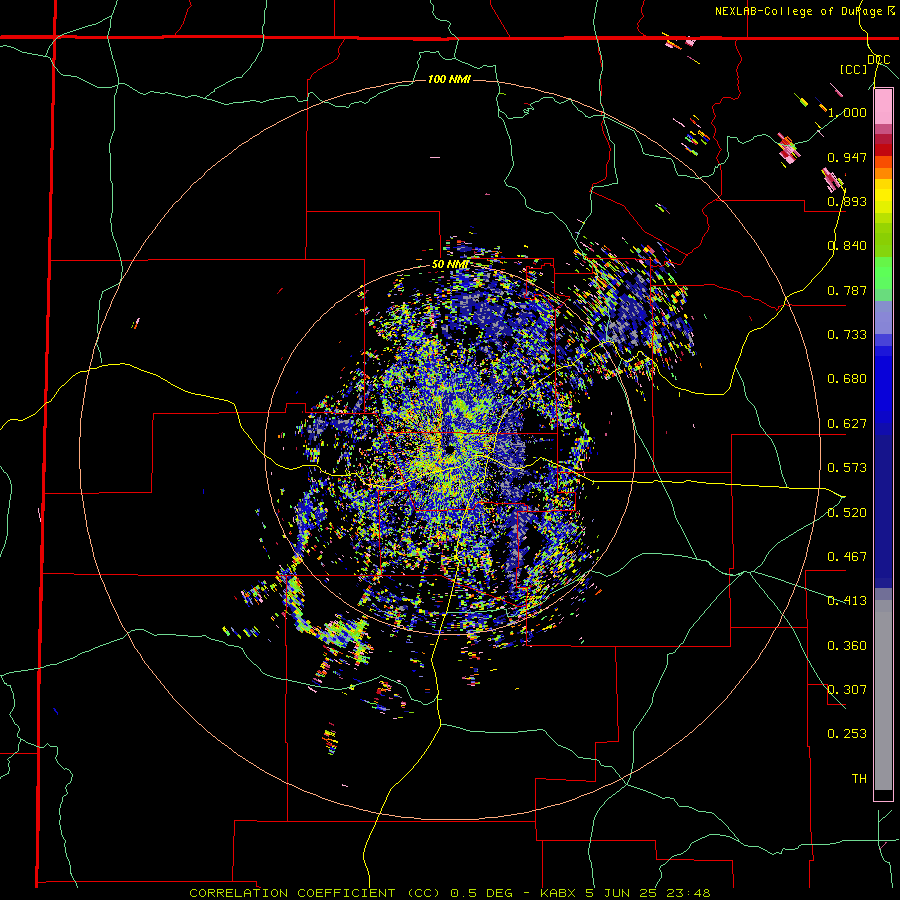
Task: Click the 0.573 scale value label
Action: click(847, 468)
